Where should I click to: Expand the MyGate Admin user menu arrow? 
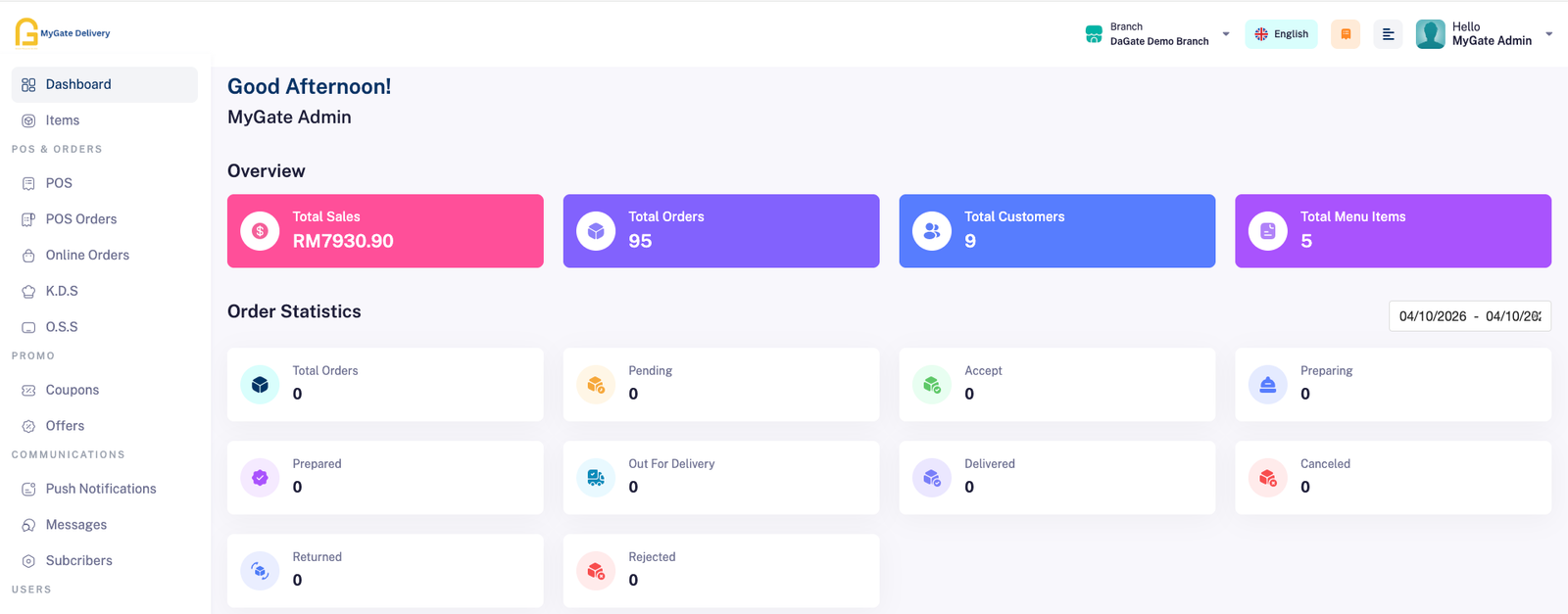pyautogui.click(x=1548, y=34)
